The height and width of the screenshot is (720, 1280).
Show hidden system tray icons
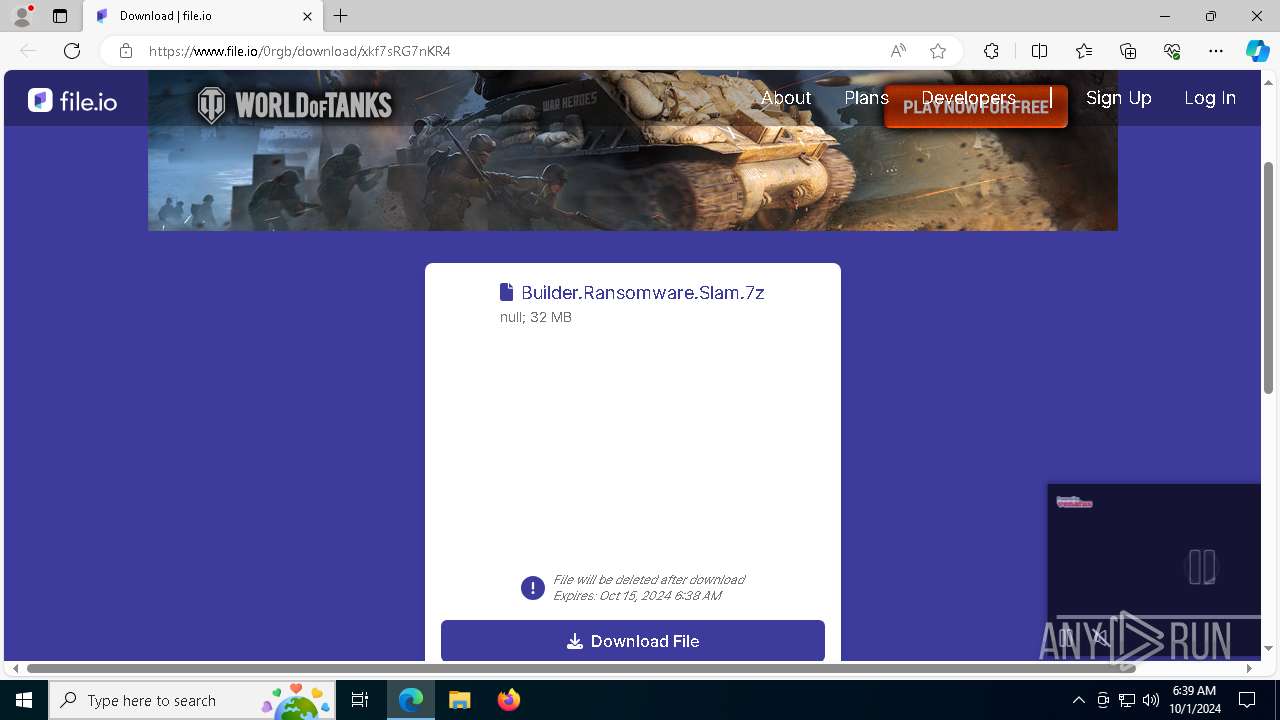coord(1078,700)
